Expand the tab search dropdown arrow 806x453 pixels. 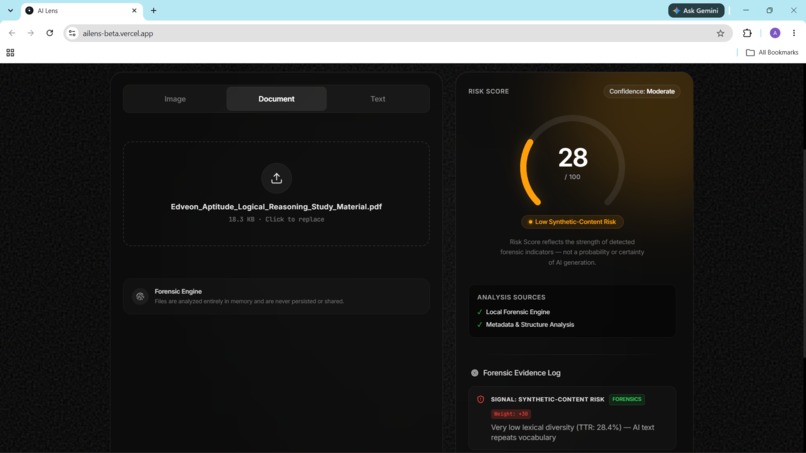pyautogui.click(x=10, y=10)
